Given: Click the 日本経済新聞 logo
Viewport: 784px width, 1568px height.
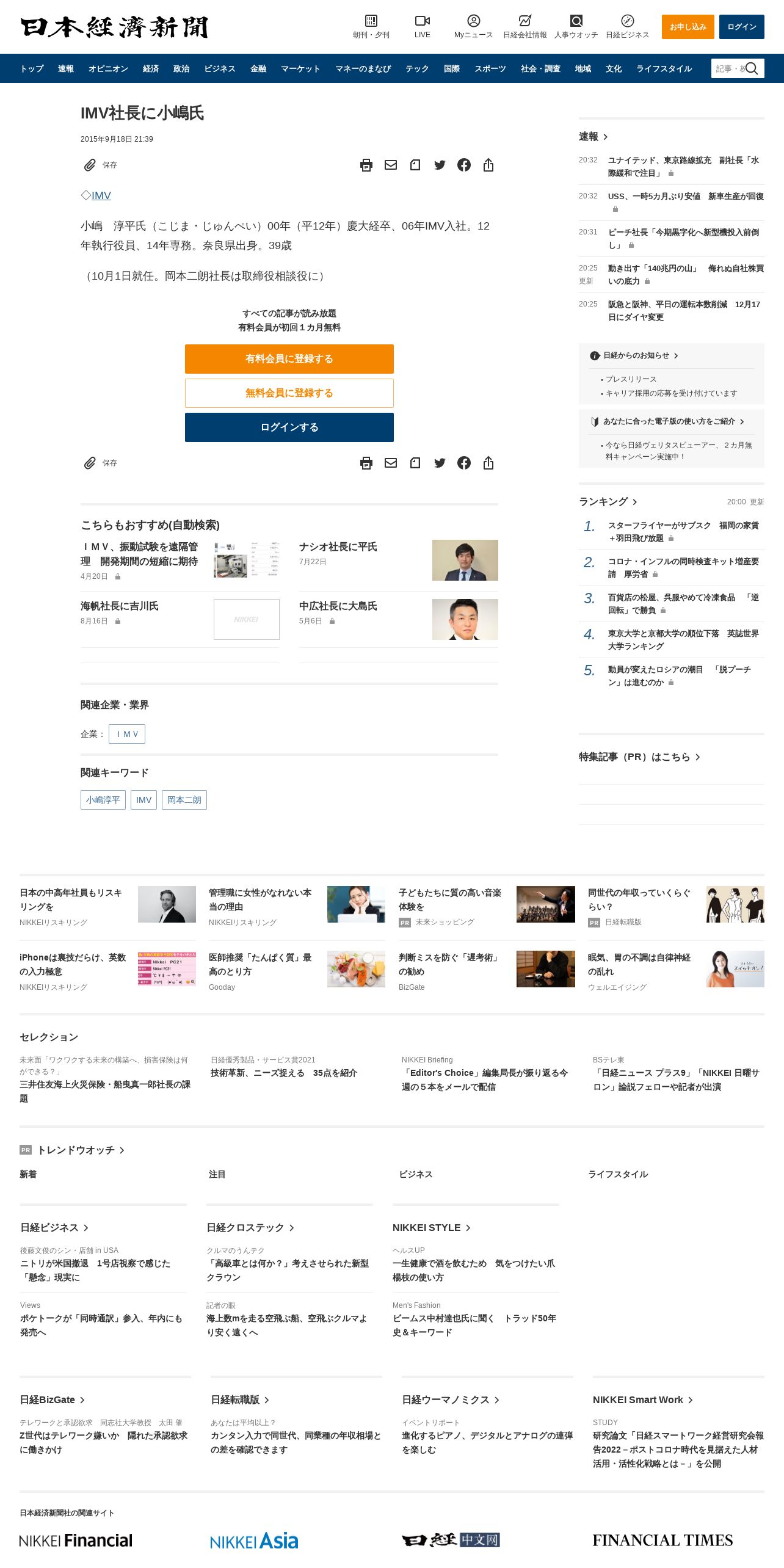Looking at the screenshot, I should tap(115, 27).
